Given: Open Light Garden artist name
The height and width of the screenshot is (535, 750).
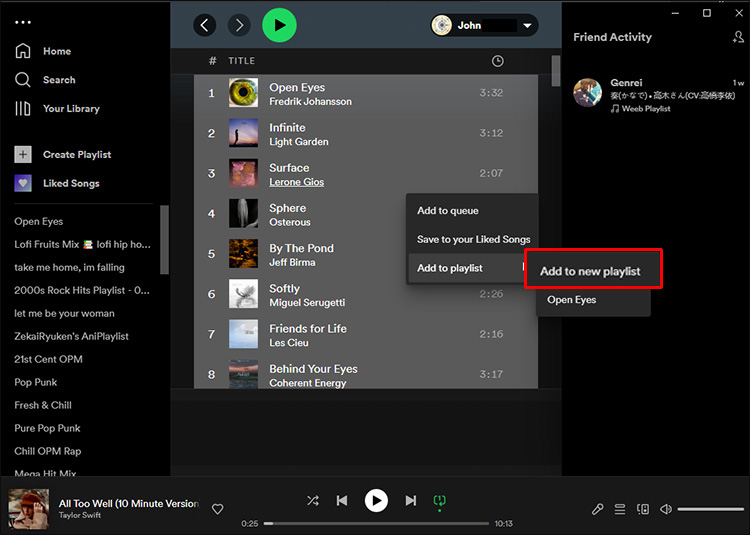Looking at the screenshot, I should [299, 142].
